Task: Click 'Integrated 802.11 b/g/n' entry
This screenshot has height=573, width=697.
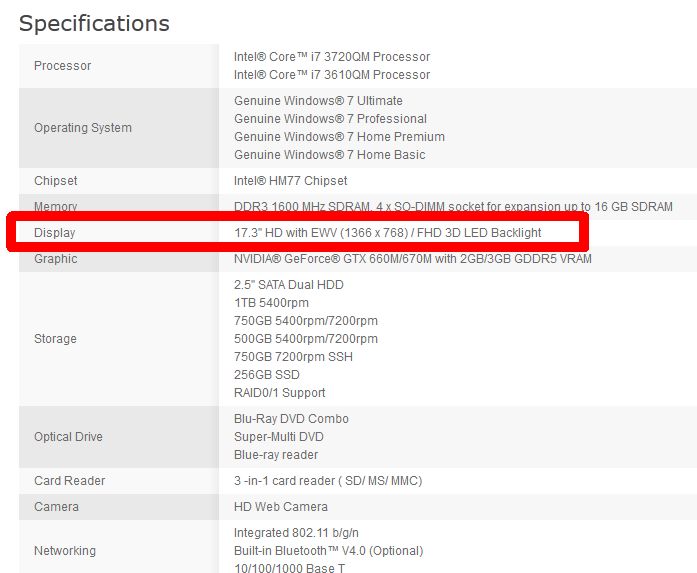Action: coord(296,533)
